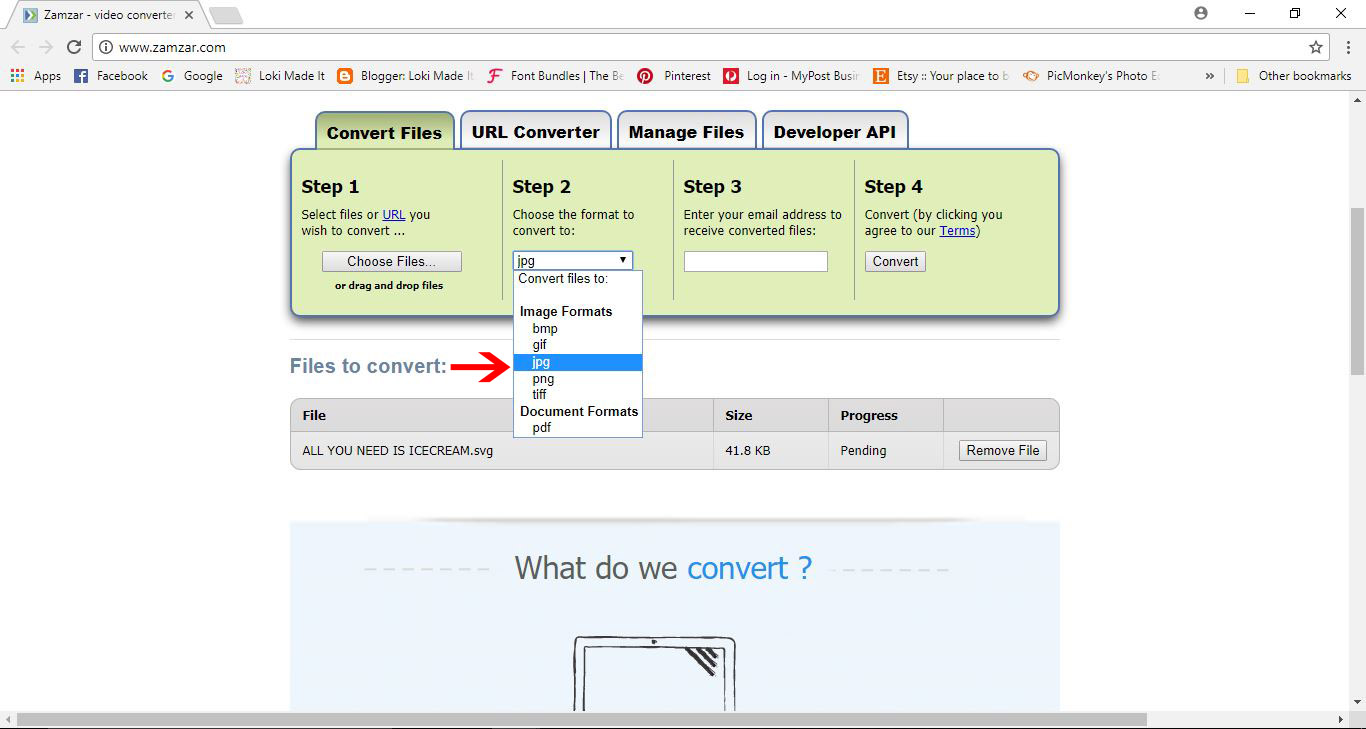Click the laptop illustration
The height and width of the screenshot is (729, 1366).
point(654,673)
